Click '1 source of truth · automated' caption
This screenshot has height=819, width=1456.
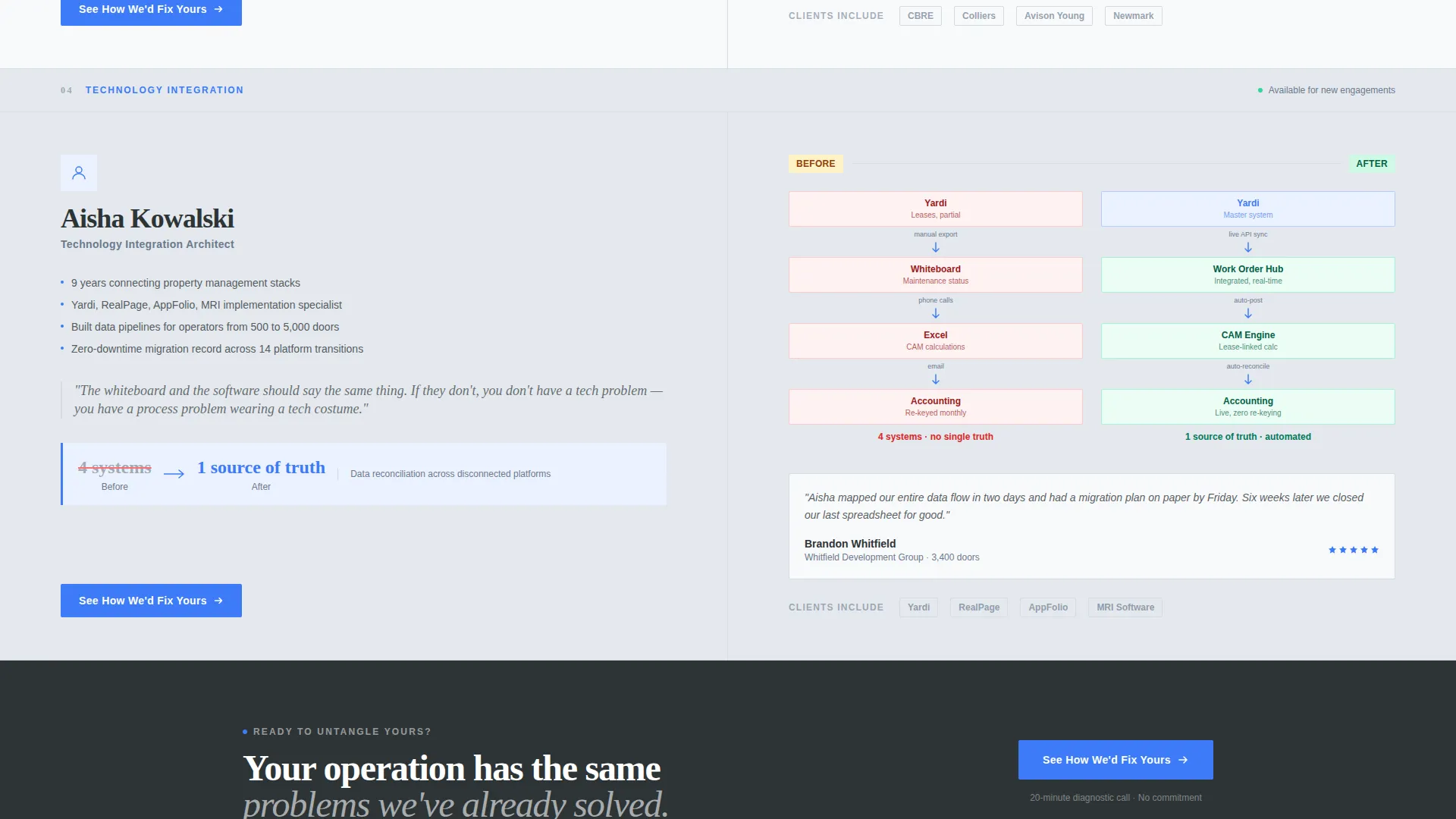click(x=1248, y=437)
